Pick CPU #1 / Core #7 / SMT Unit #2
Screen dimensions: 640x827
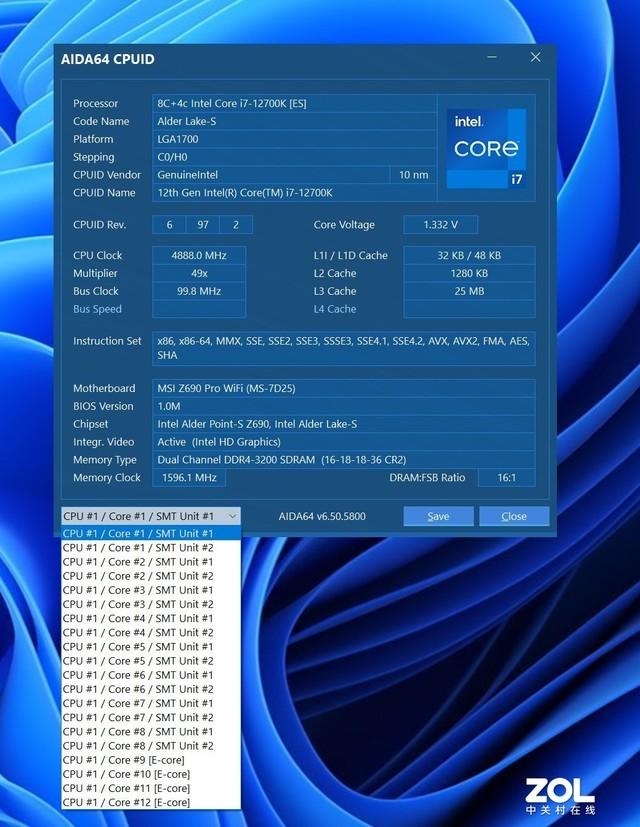pyautogui.click(x=151, y=717)
